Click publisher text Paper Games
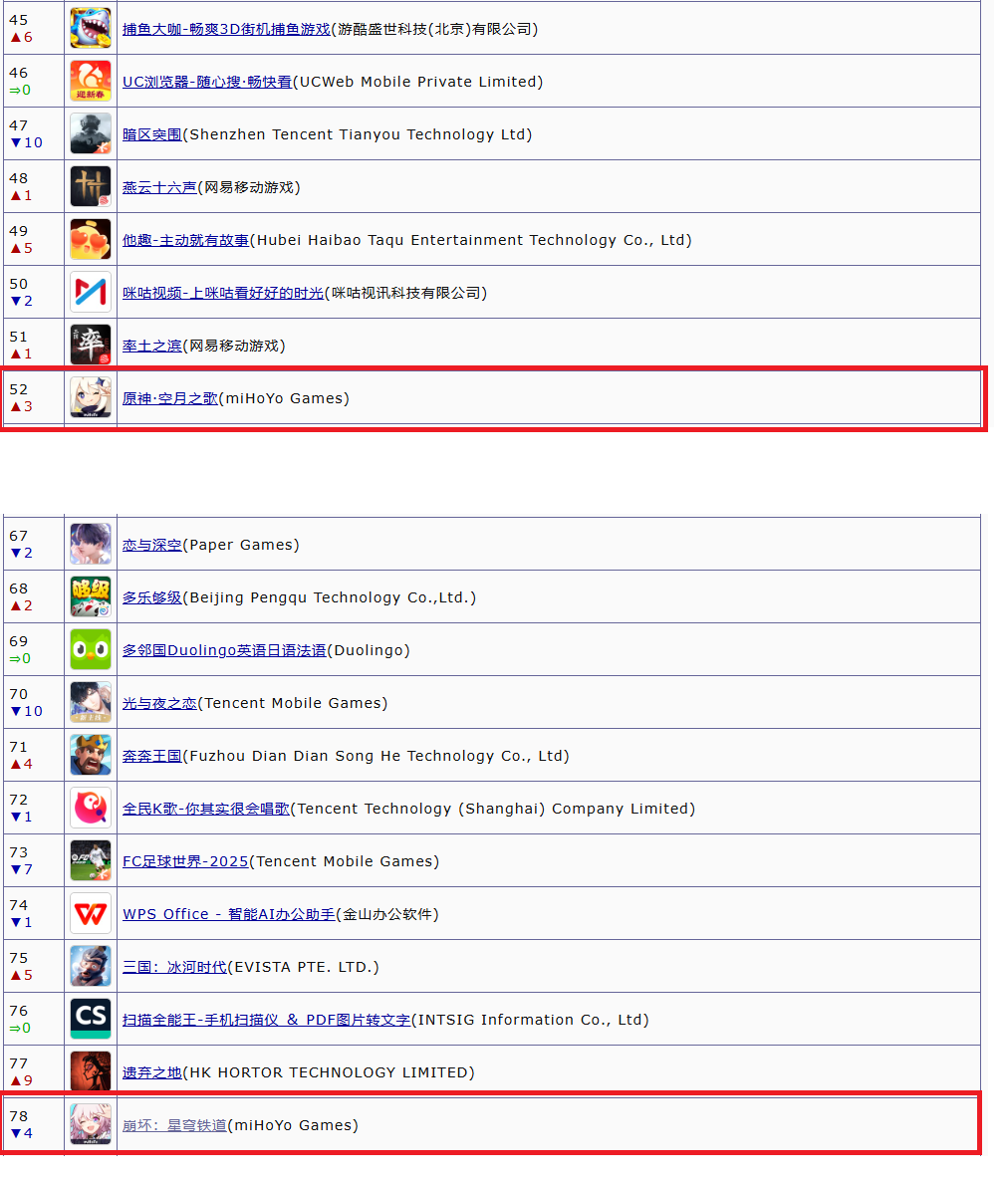 point(241,545)
